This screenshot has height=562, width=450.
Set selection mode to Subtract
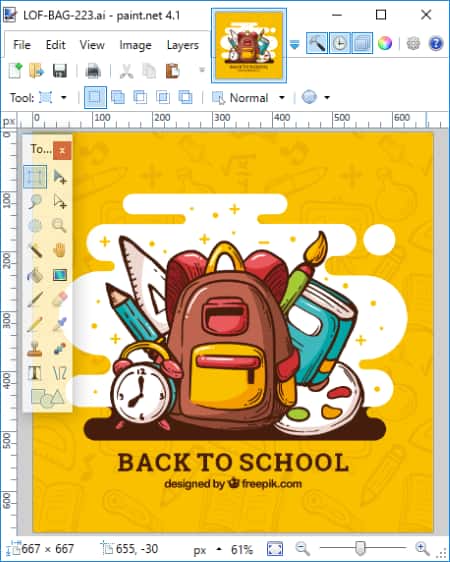click(x=140, y=97)
